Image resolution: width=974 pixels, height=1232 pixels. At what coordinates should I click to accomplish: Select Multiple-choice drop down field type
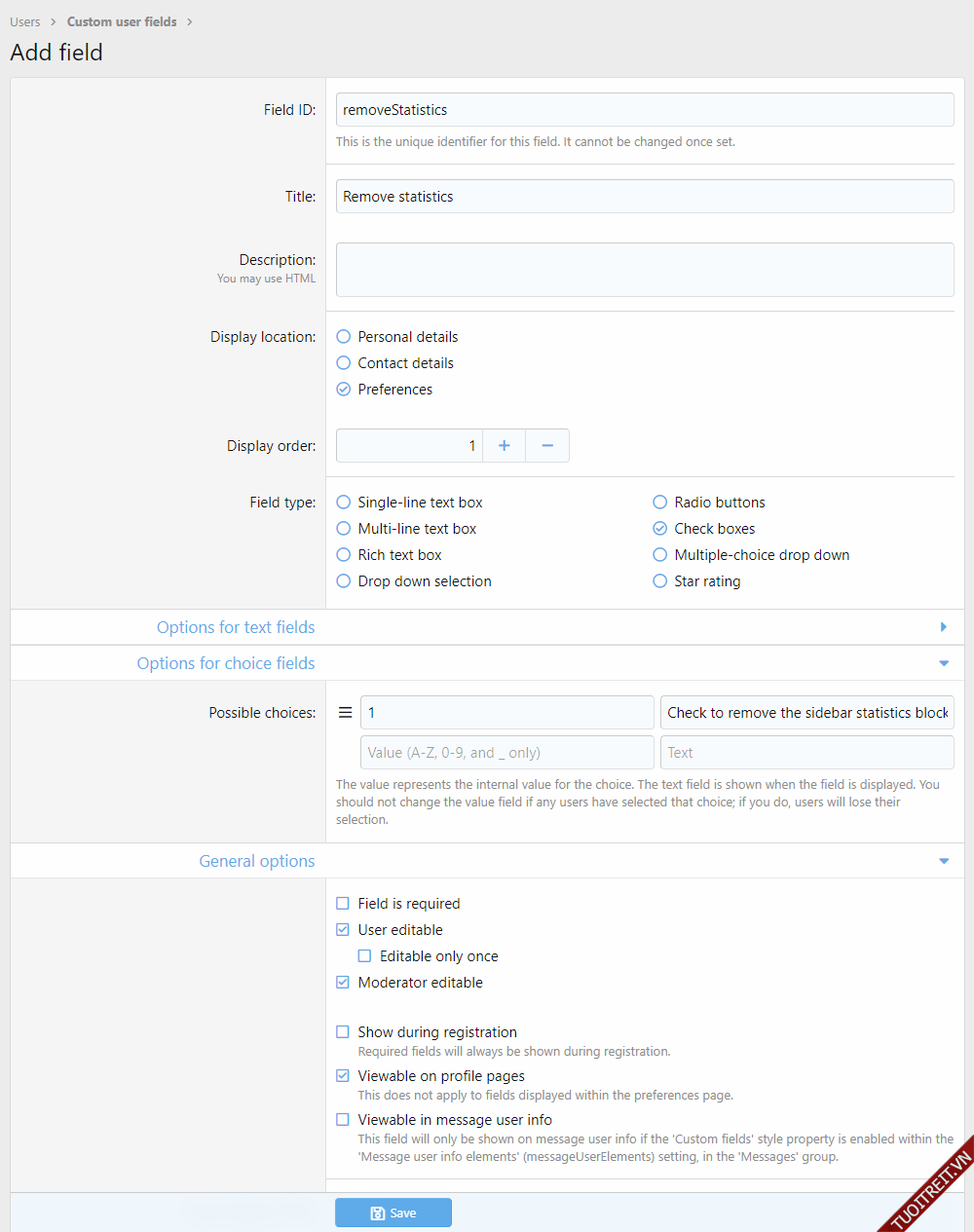(x=660, y=555)
